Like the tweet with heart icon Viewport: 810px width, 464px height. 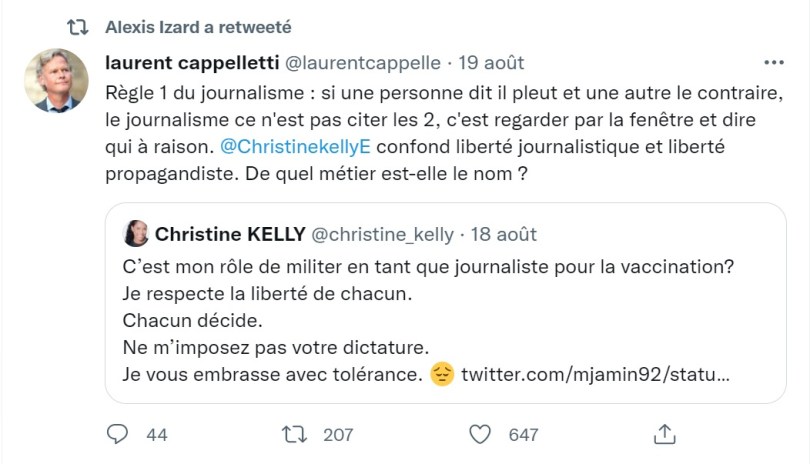coord(481,434)
